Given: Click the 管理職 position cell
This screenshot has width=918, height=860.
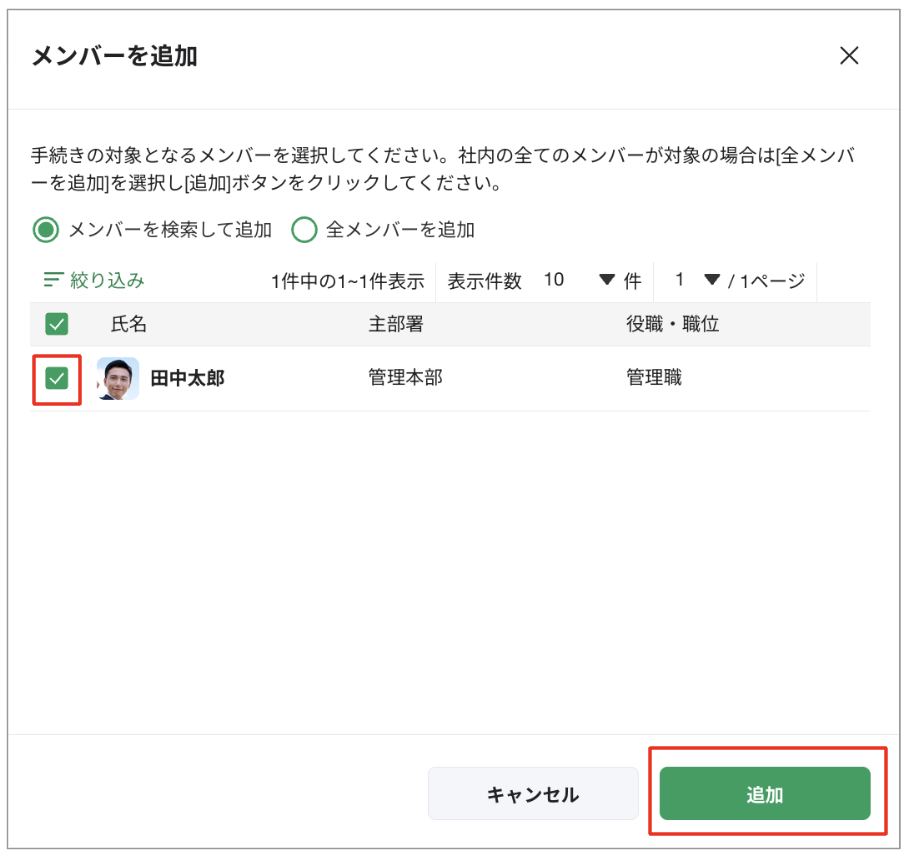Looking at the screenshot, I should click(654, 377).
